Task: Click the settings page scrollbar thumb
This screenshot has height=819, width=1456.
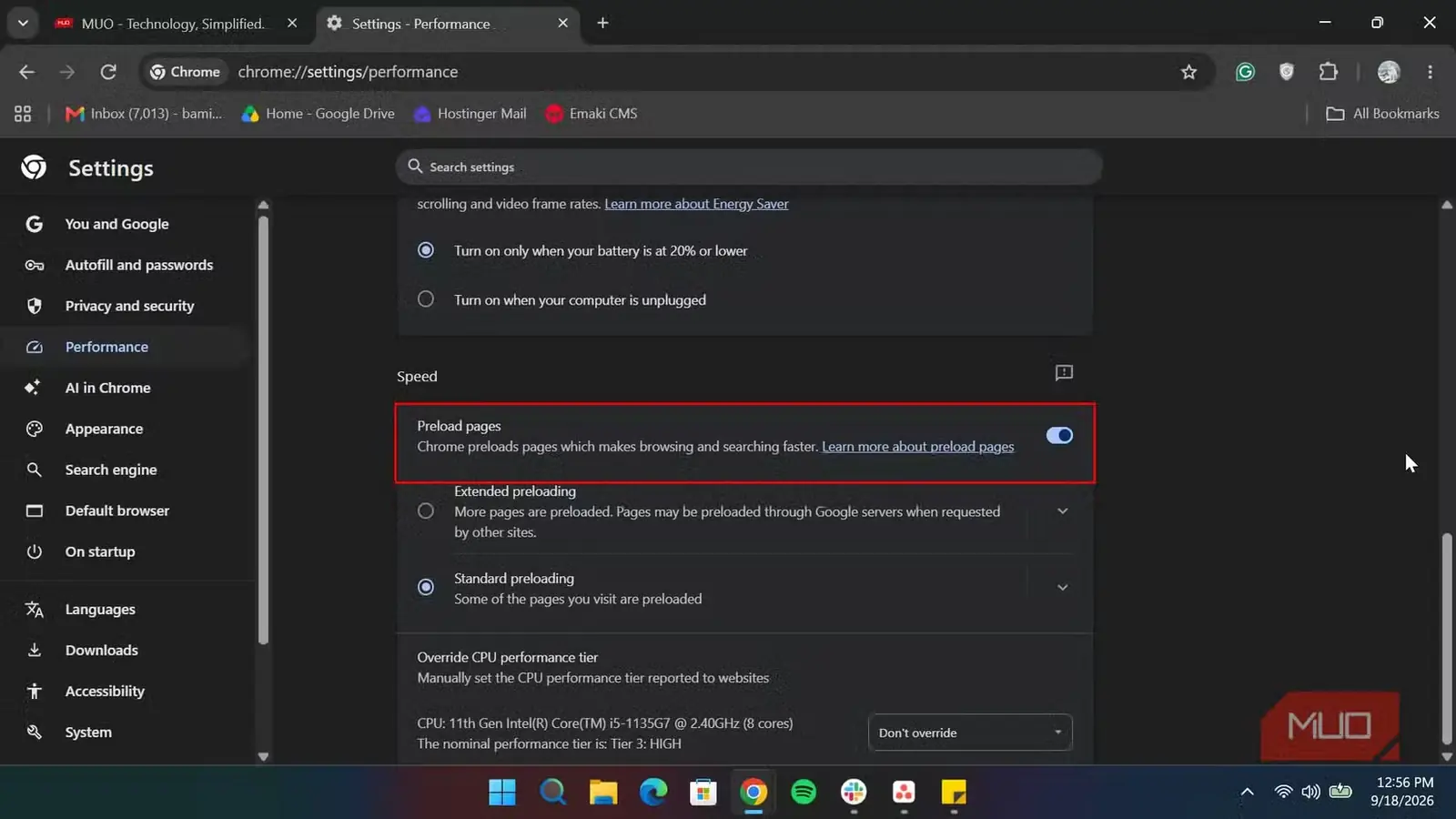Action: point(1447,640)
